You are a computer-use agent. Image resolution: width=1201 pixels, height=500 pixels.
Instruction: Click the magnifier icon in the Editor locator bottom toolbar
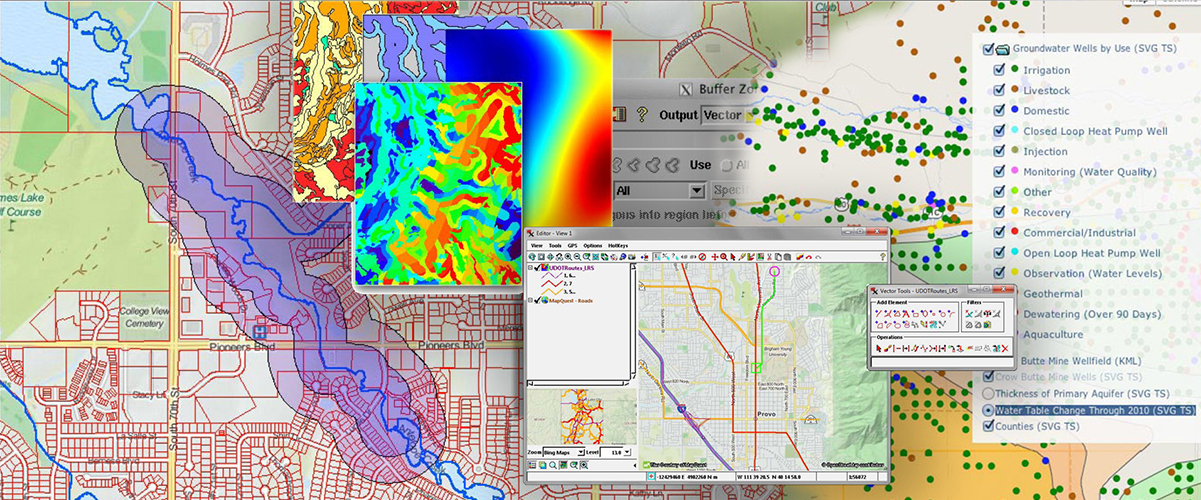point(553,465)
